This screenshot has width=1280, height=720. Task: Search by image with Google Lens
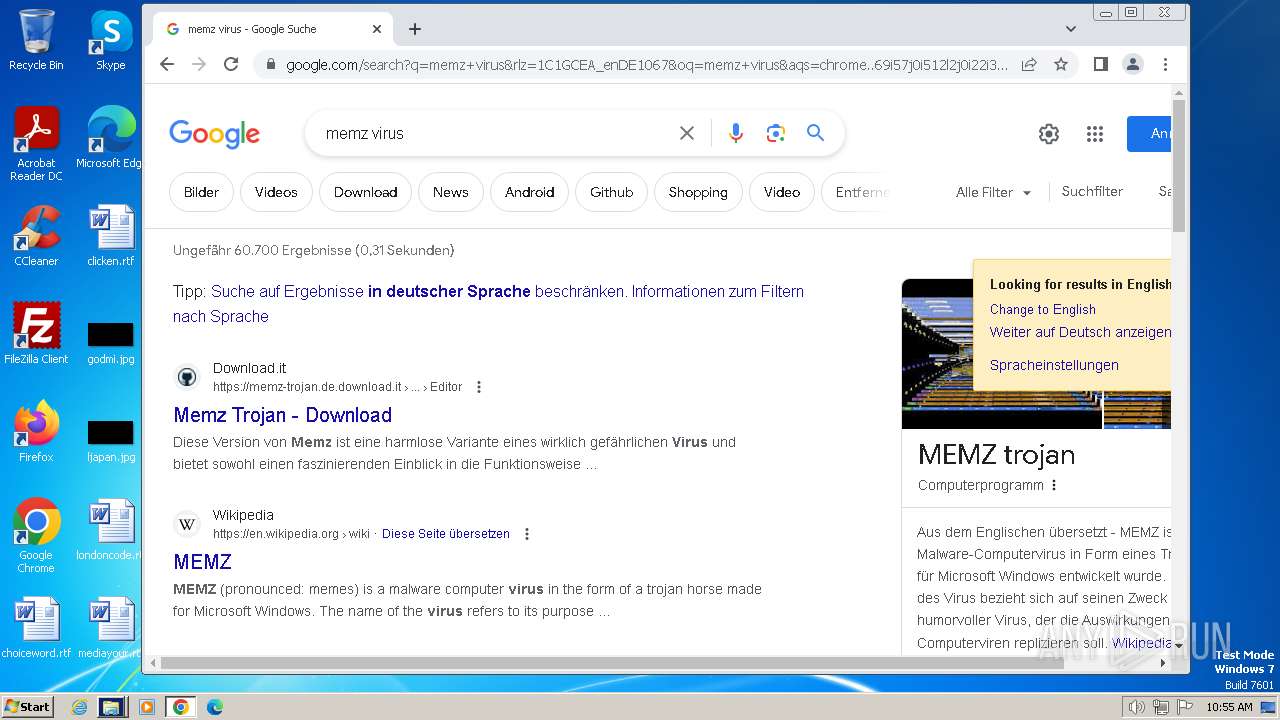point(775,133)
